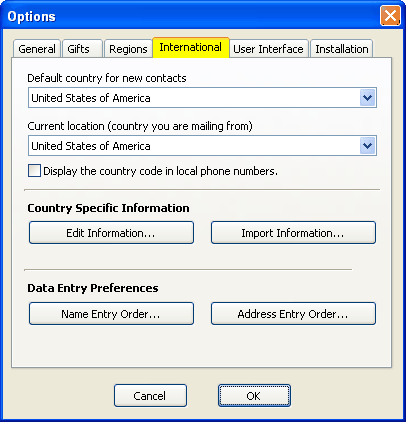Cancel the Options dialog

pos(150,396)
